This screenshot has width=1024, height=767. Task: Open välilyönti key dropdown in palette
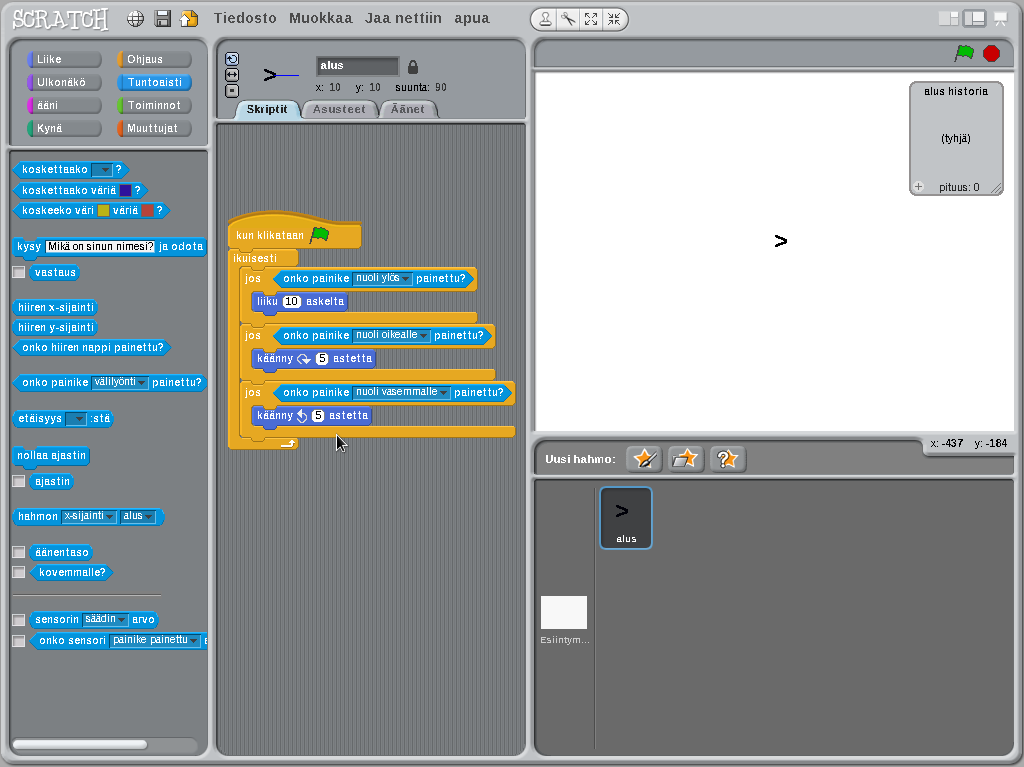[120, 382]
